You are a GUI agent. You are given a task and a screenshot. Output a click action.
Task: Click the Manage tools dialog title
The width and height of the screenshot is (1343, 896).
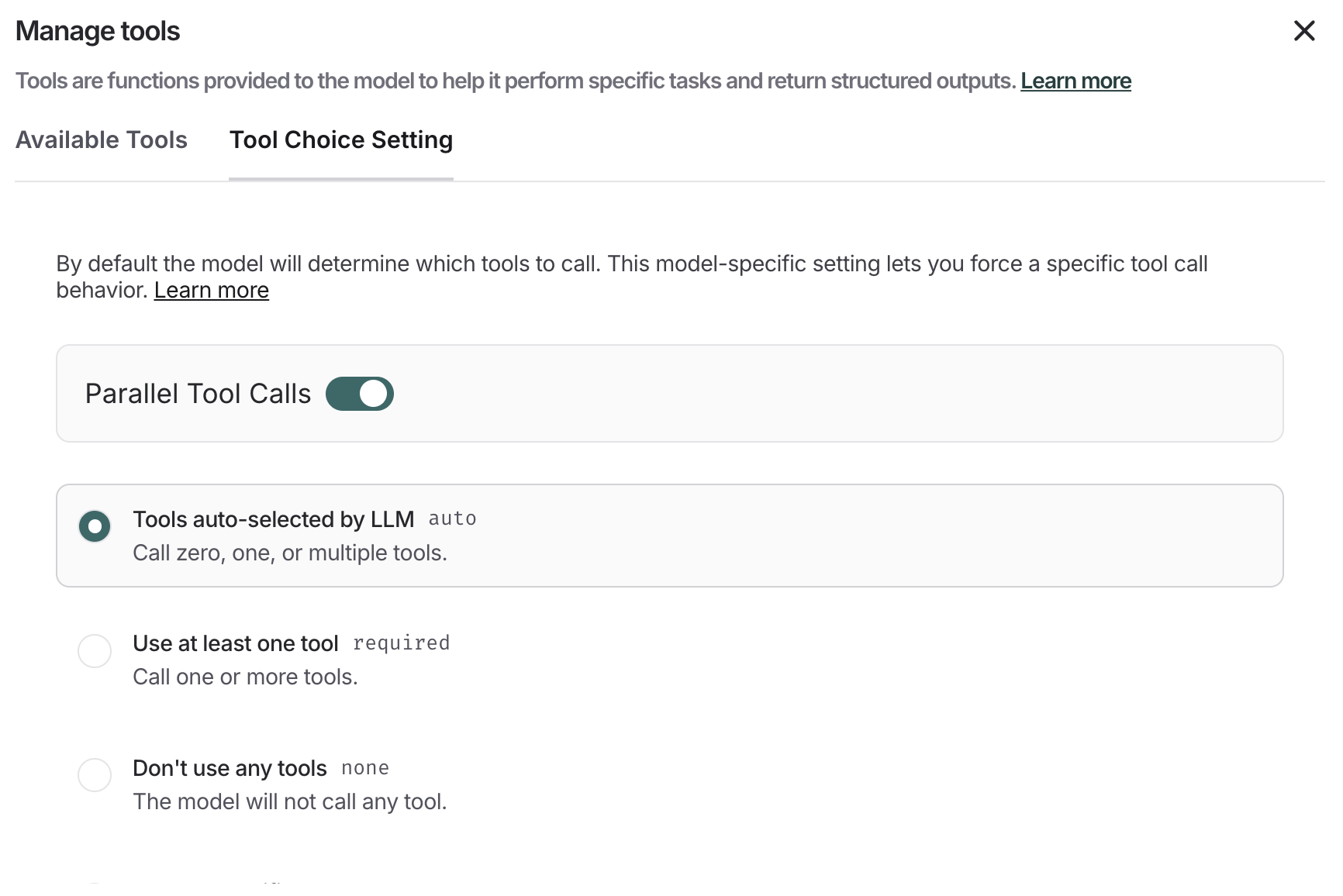tap(98, 31)
